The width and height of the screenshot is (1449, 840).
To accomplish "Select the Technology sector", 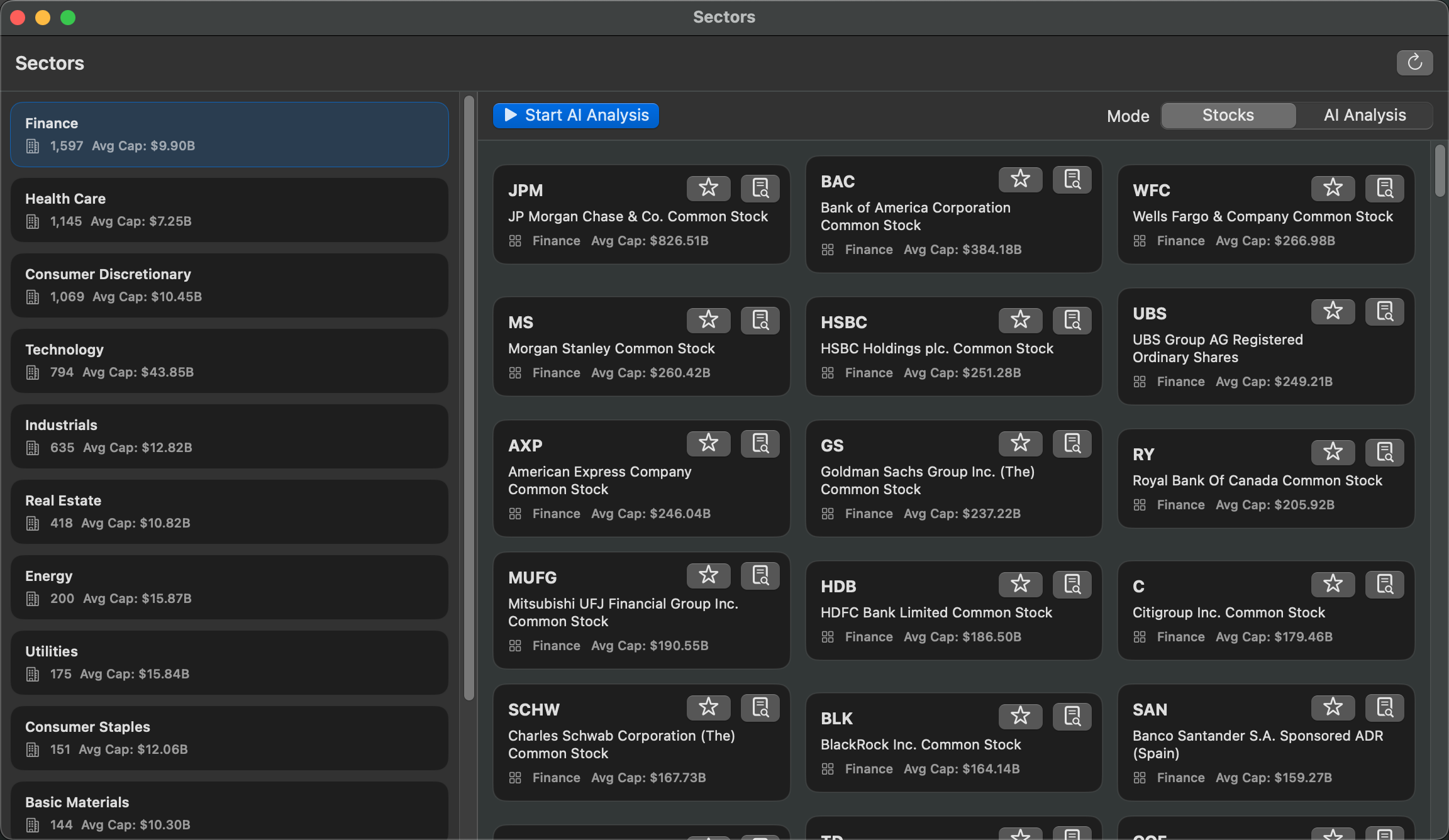I will [x=230, y=360].
